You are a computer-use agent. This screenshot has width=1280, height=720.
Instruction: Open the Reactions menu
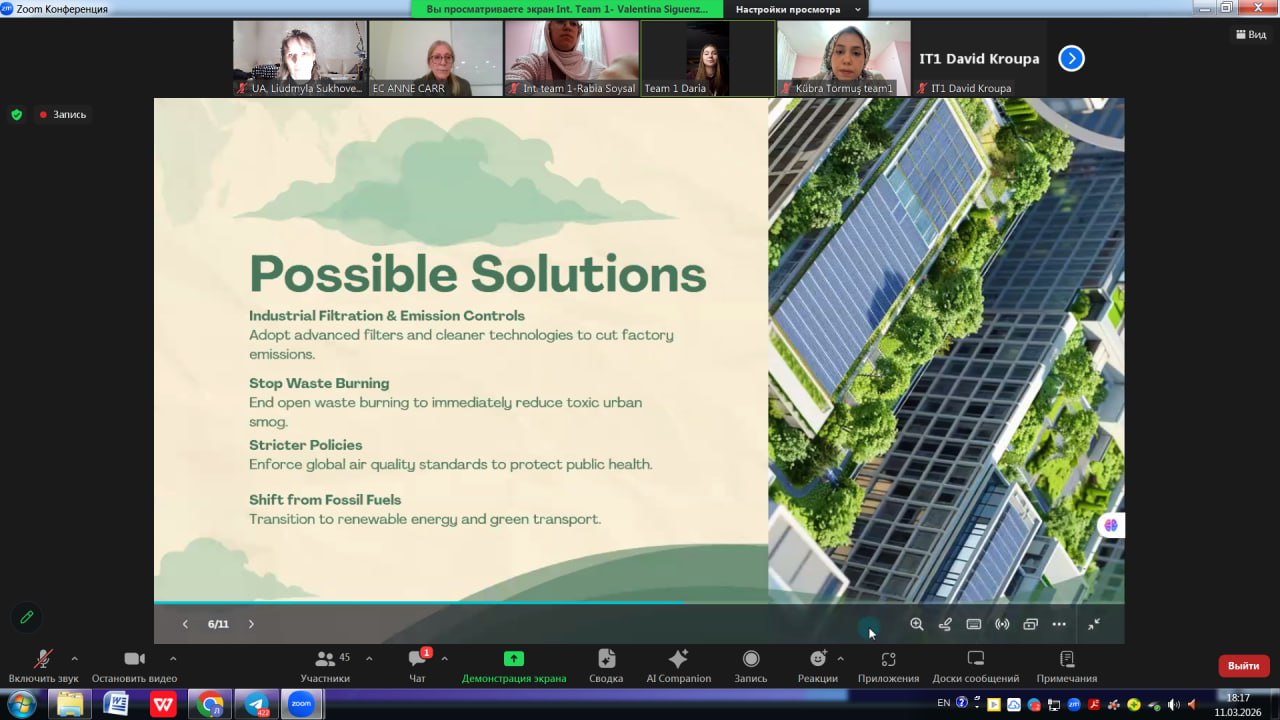click(x=817, y=665)
